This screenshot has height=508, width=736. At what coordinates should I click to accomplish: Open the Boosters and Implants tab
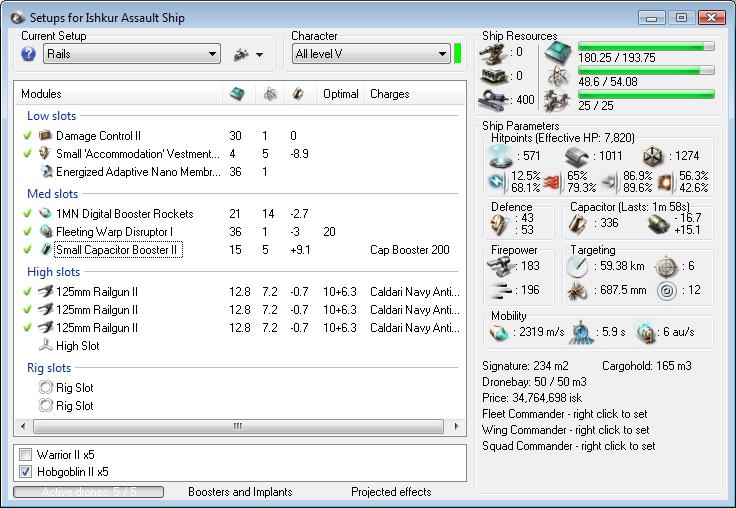pyautogui.click(x=240, y=492)
